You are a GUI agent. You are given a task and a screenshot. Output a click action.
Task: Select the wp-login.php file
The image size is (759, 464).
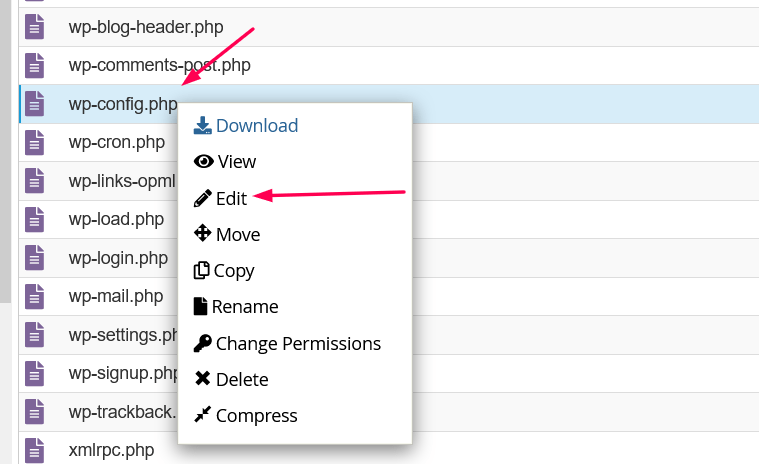coord(118,258)
